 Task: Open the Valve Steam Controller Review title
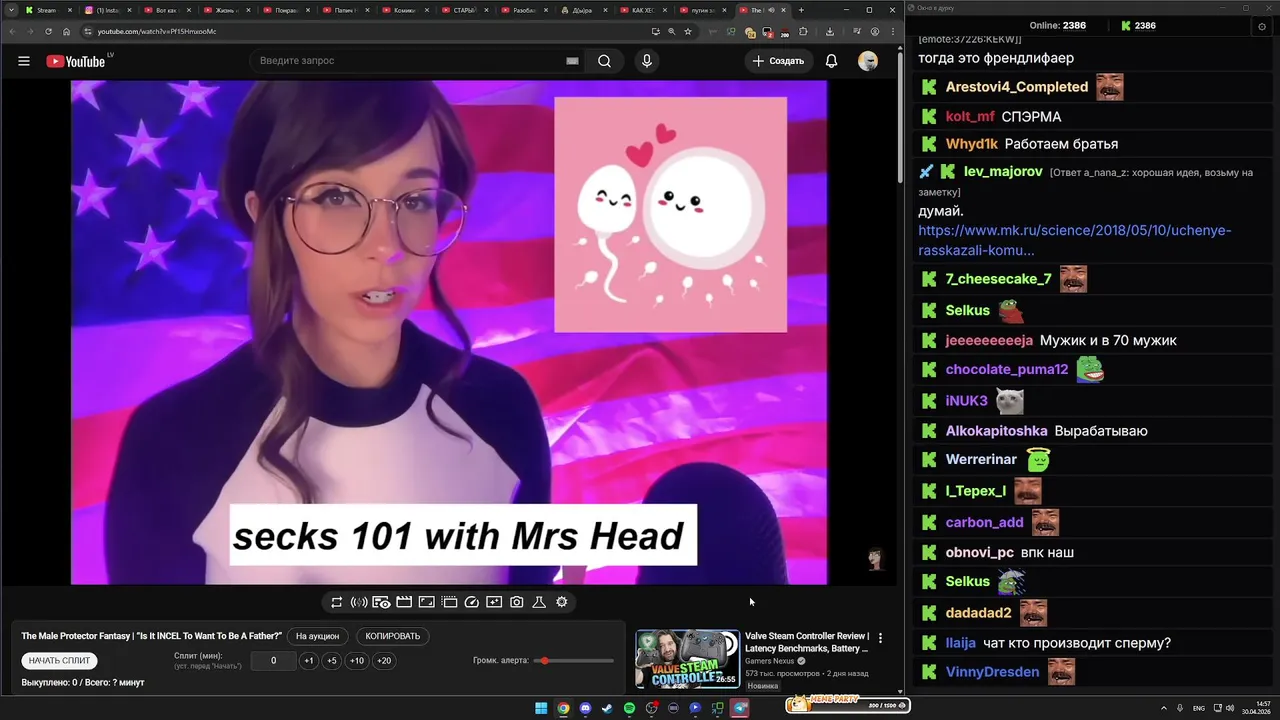coord(807,642)
